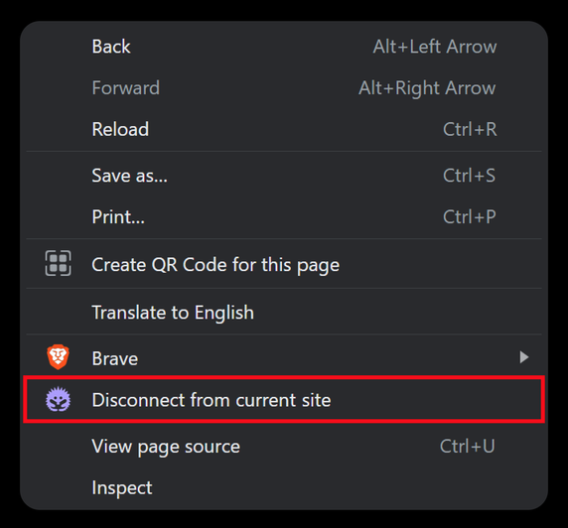The image size is (568, 528).
Task: Open the Brave menu entry
Action: coord(284,358)
